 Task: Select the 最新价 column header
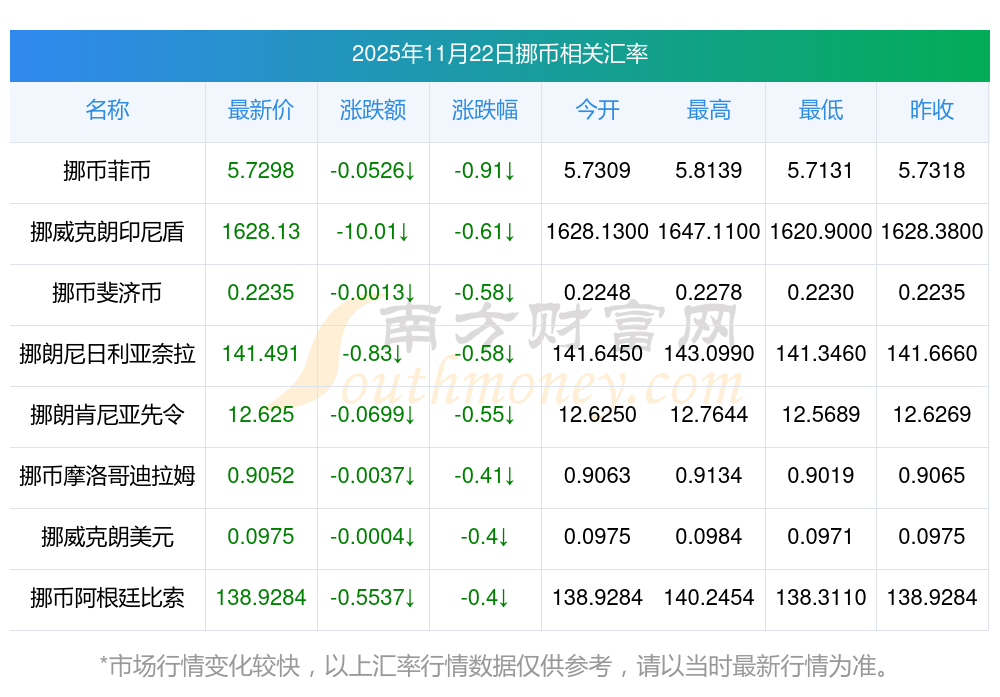(261, 110)
